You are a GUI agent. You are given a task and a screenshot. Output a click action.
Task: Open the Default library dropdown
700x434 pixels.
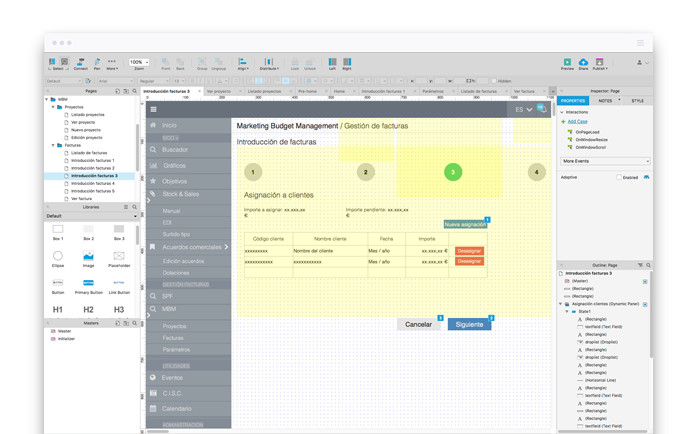91,216
